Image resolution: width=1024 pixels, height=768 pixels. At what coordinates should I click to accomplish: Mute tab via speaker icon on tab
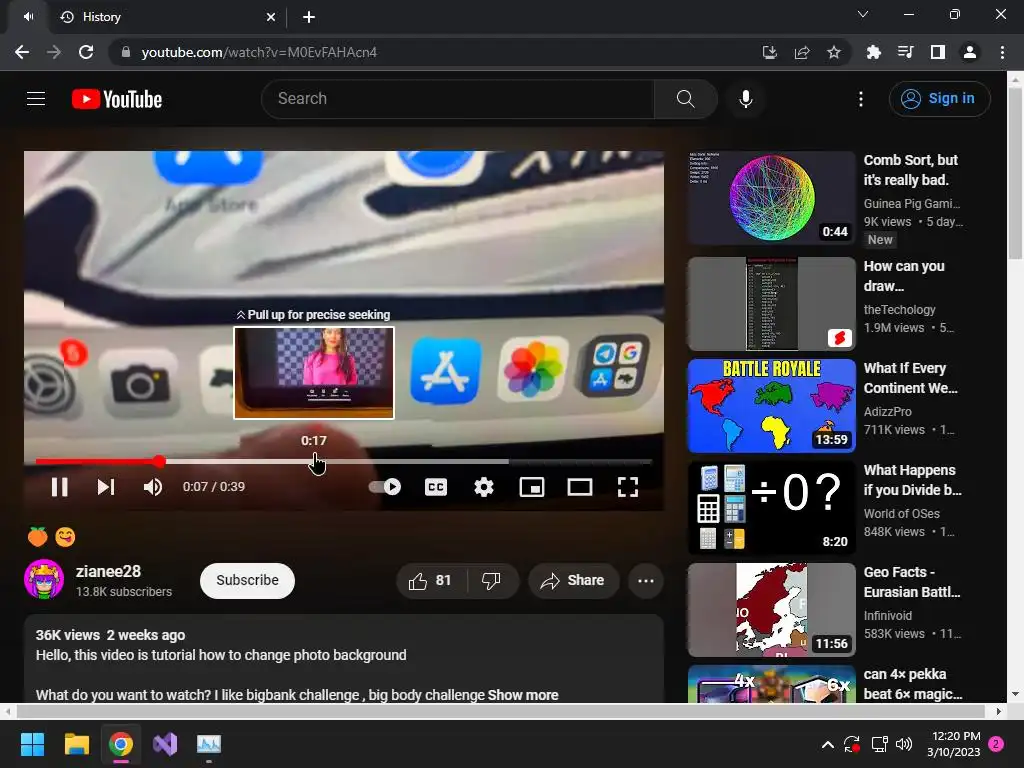[29, 17]
